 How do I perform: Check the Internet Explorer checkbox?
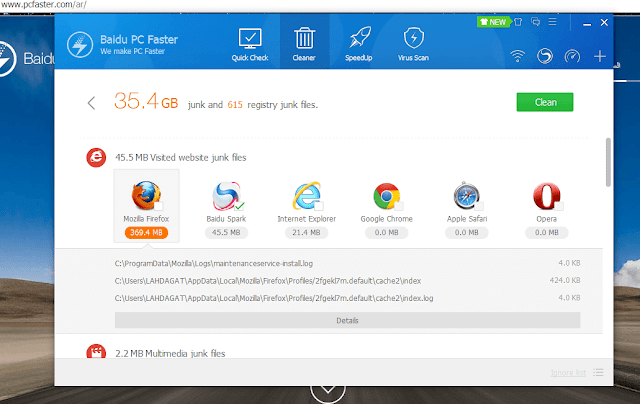tap(319, 206)
